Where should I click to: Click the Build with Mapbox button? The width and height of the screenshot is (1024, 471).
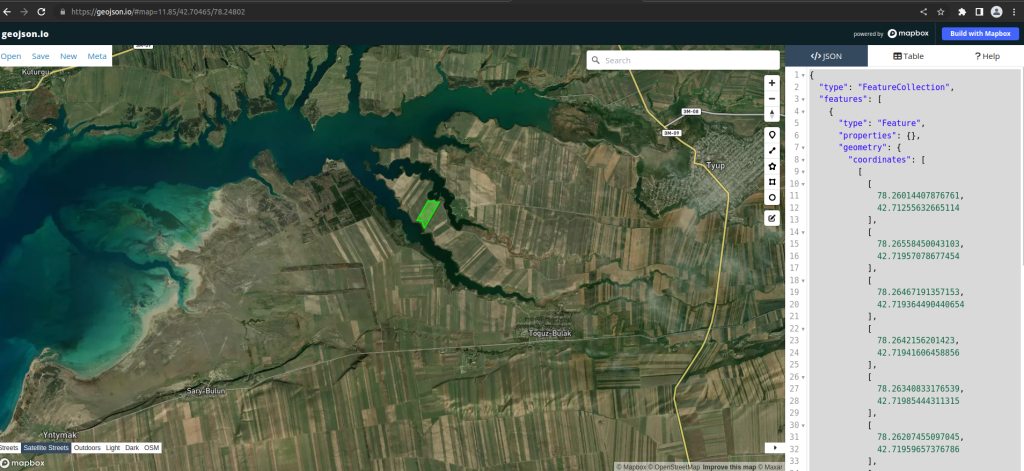tap(980, 34)
